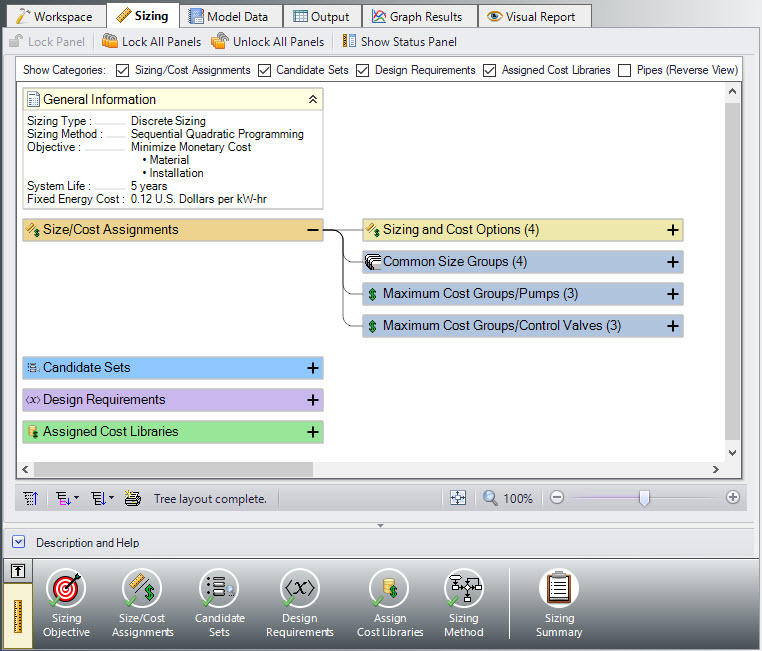Expand the Design Requirements tree section

313,400
